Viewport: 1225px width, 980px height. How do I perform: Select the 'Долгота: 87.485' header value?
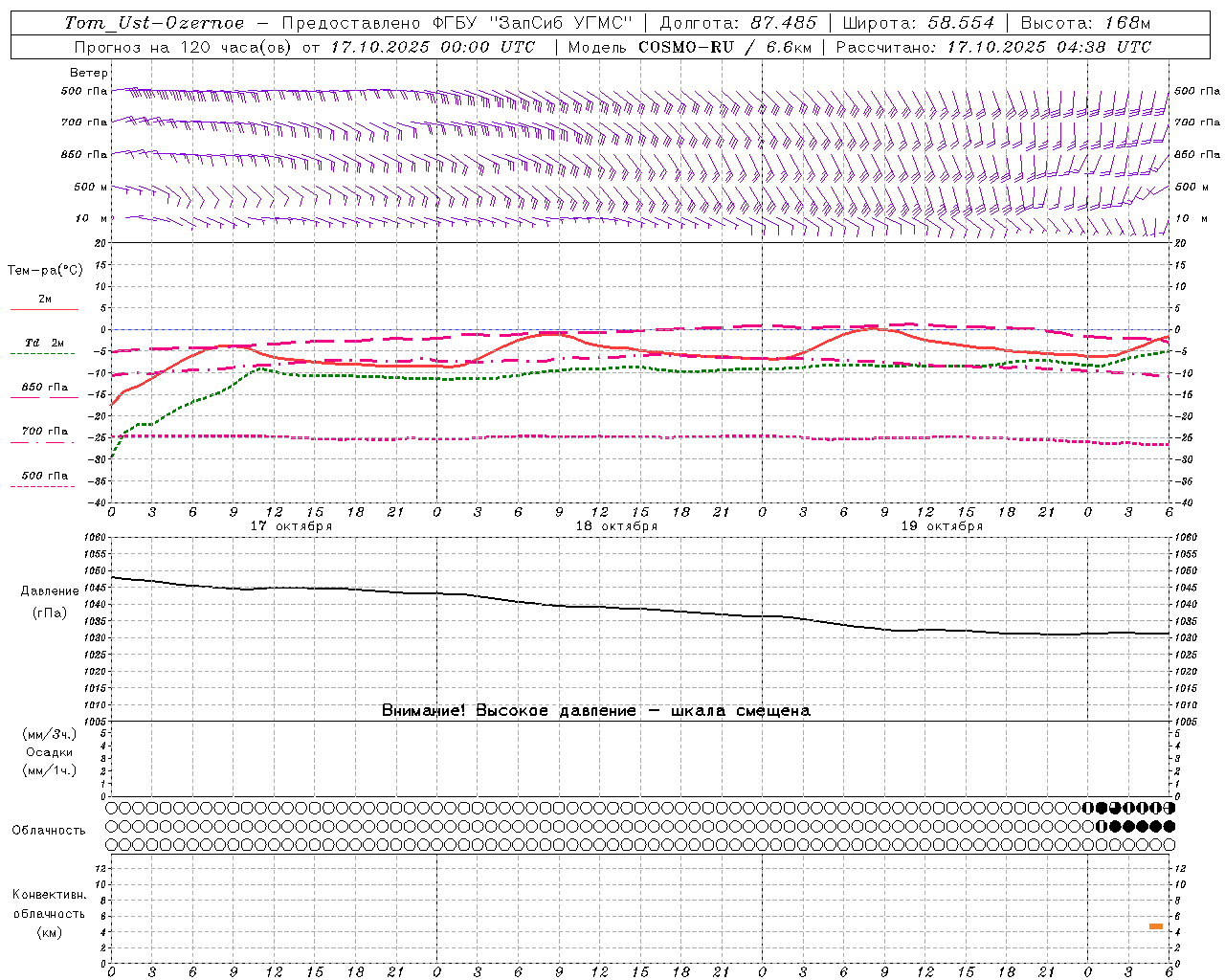(738, 23)
